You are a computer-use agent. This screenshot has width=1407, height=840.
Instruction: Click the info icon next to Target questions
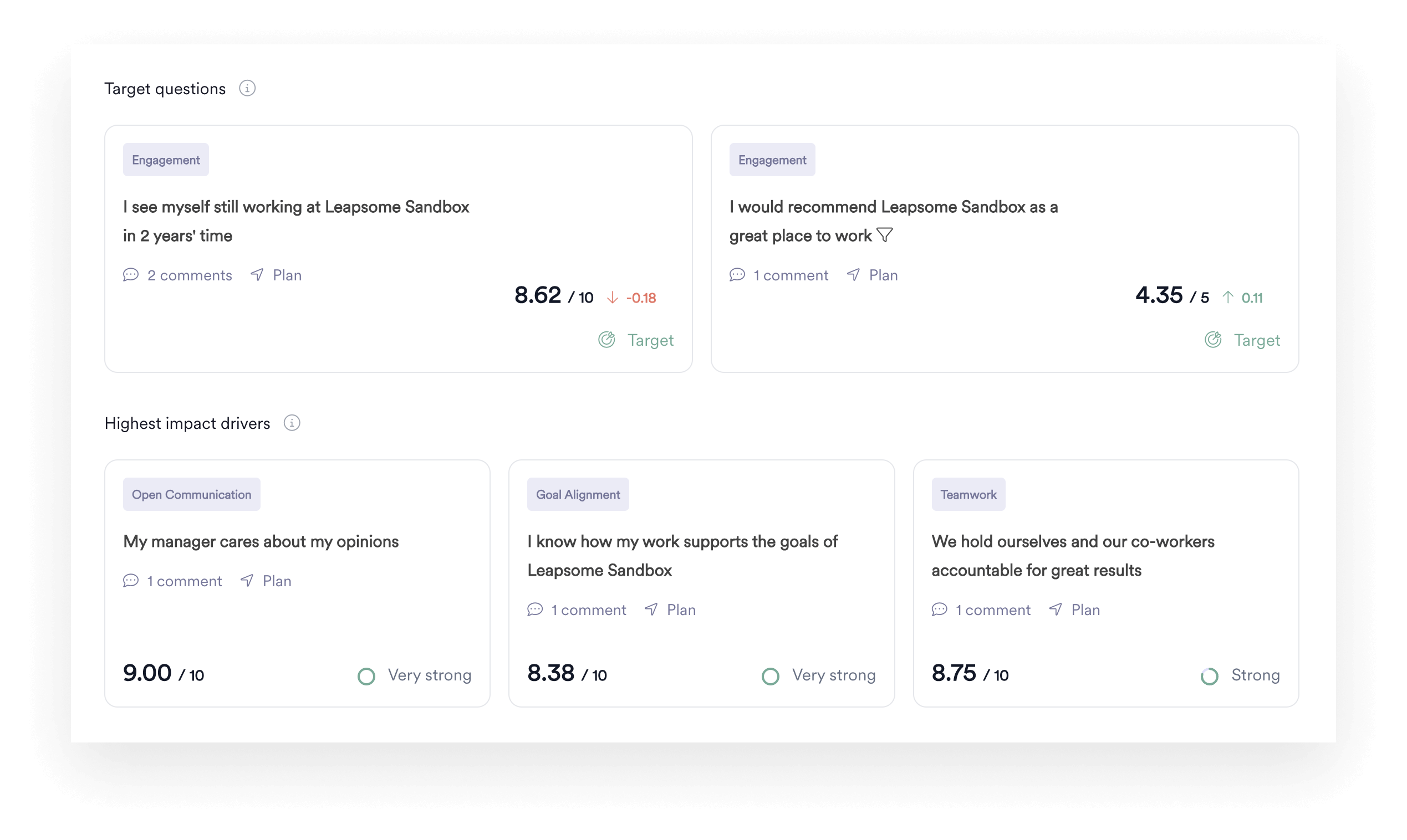[x=247, y=89]
